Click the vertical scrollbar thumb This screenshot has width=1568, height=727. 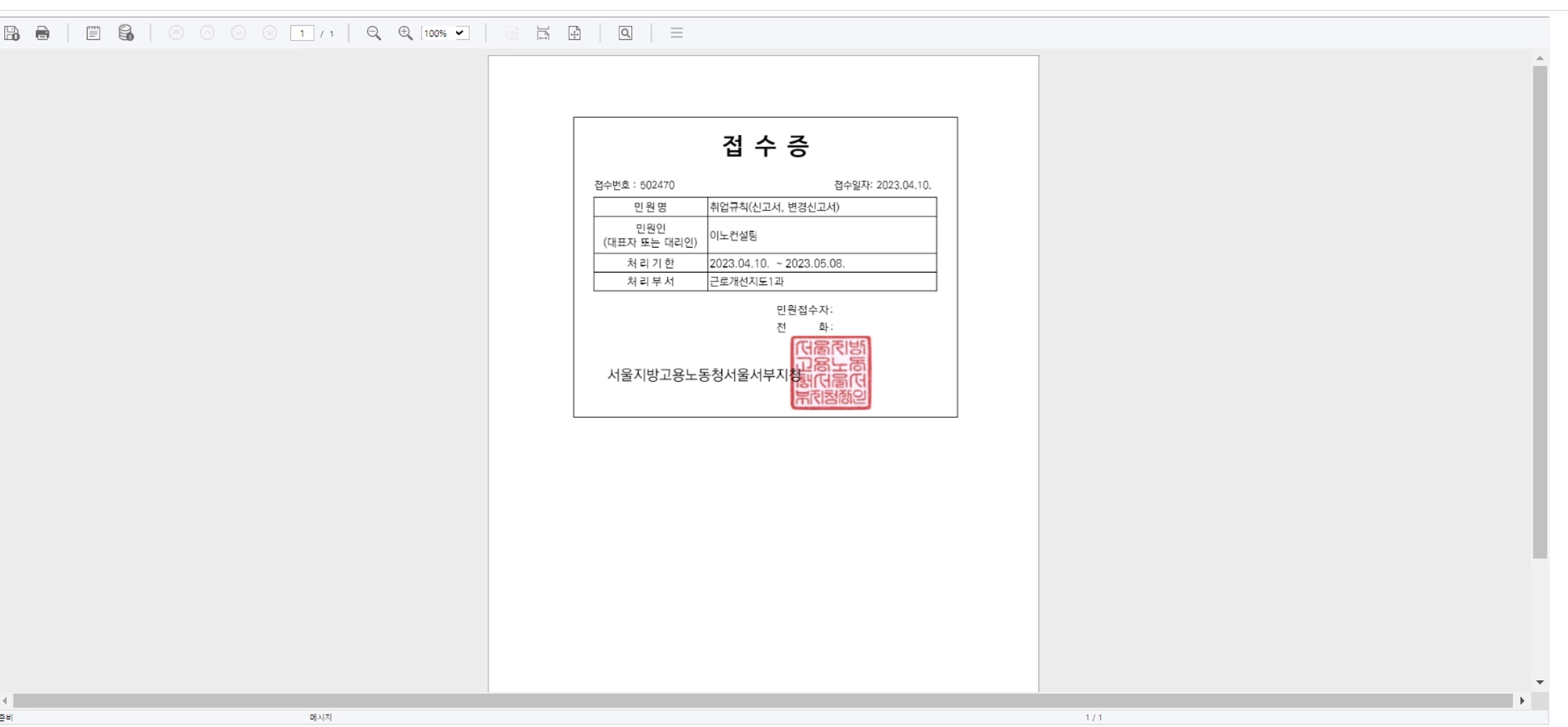[x=1540, y=312]
